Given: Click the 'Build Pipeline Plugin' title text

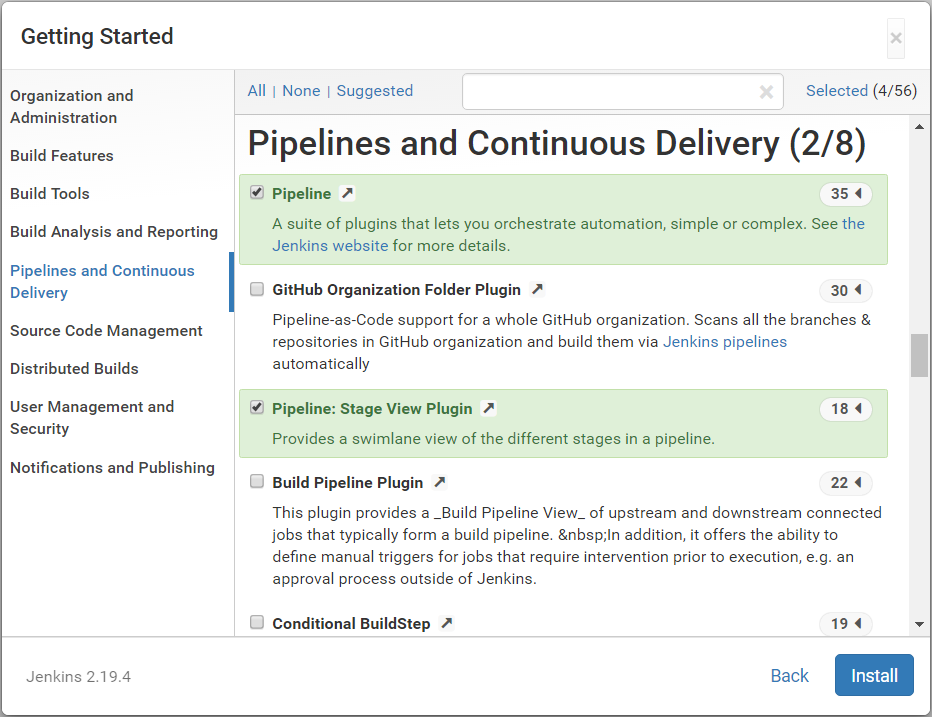Looking at the screenshot, I should click(x=348, y=483).
